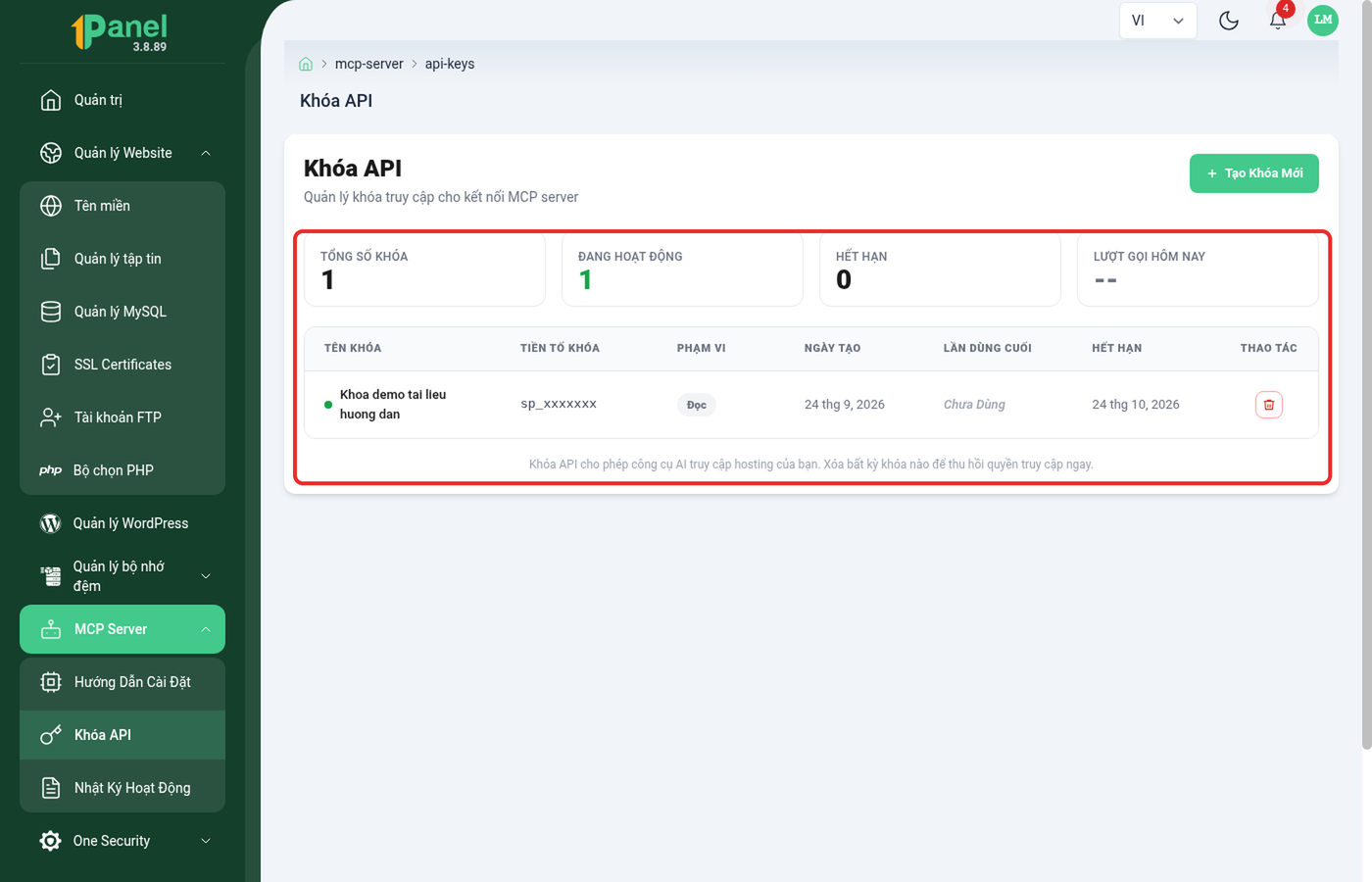
Task: Click Tạo Khóa Mới button
Action: [1254, 173]
